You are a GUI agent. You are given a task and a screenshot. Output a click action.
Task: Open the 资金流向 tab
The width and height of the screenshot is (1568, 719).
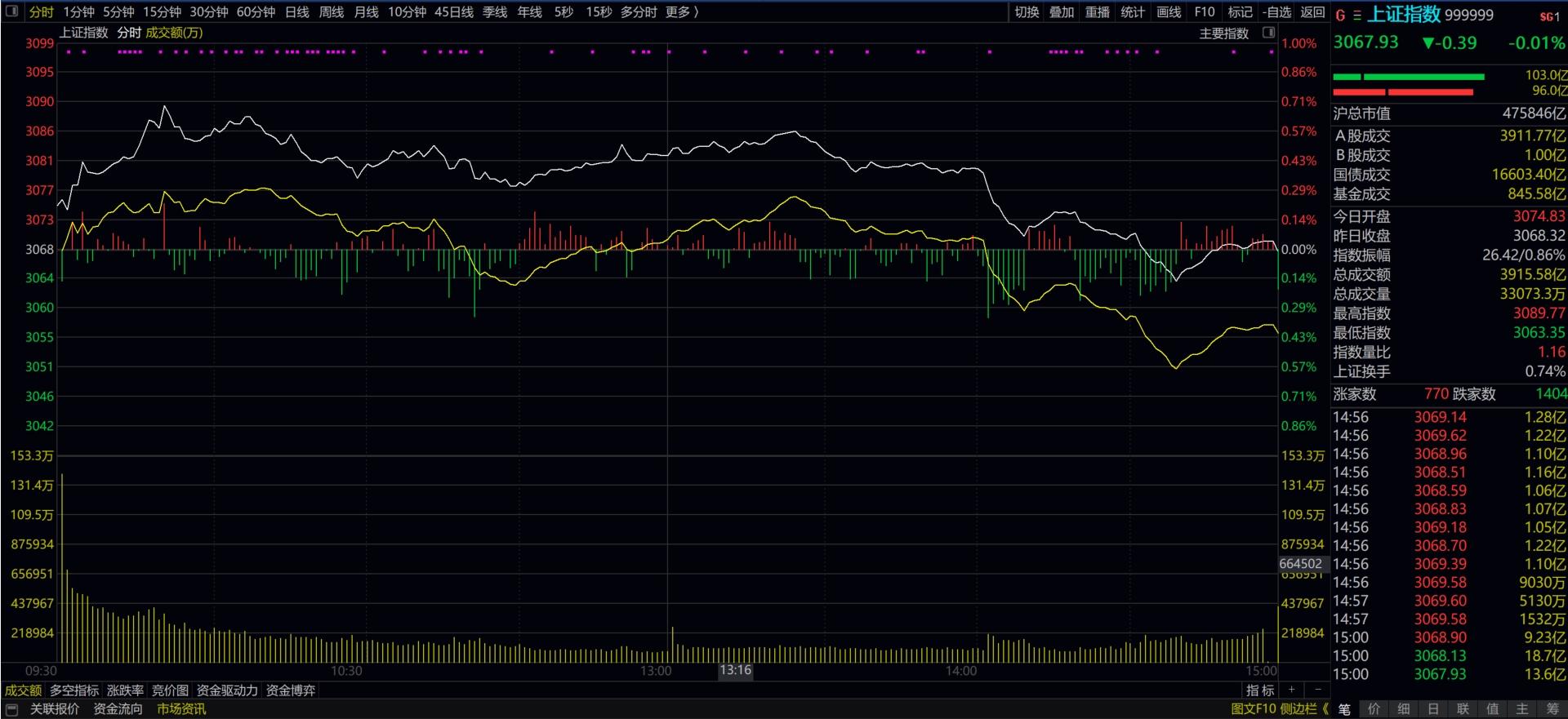tap(118, 709)
